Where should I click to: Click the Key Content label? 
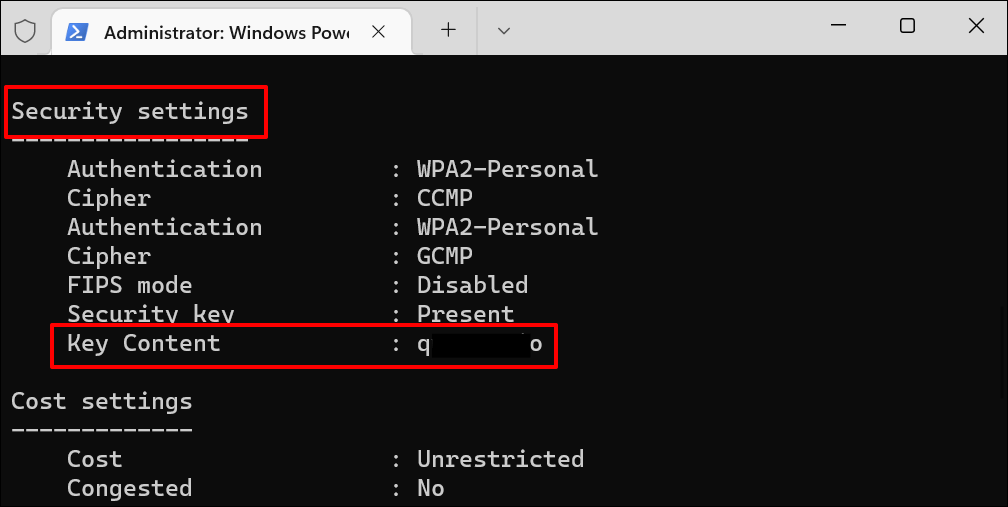click(x=143, y=344)
